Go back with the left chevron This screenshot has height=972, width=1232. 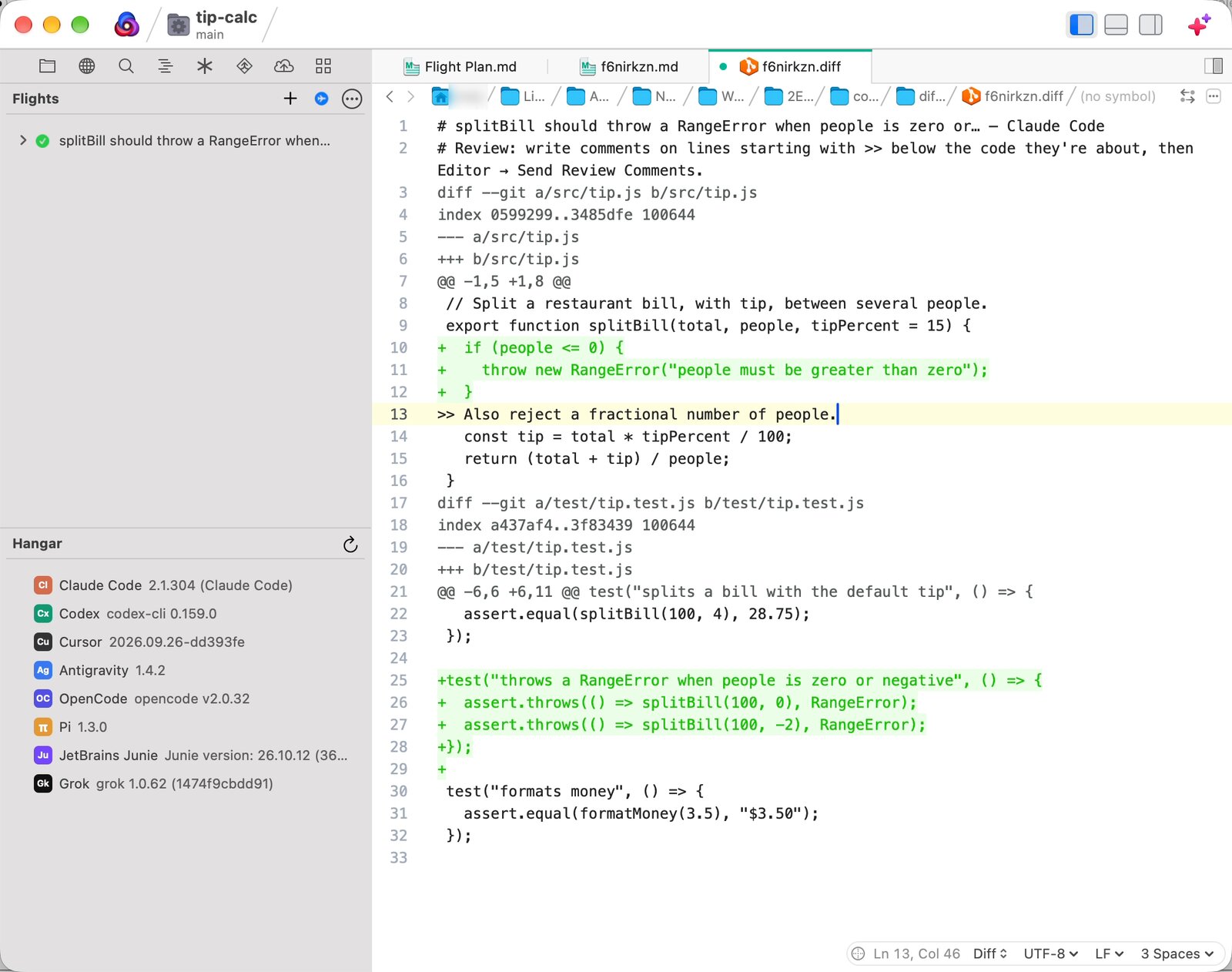390,96
